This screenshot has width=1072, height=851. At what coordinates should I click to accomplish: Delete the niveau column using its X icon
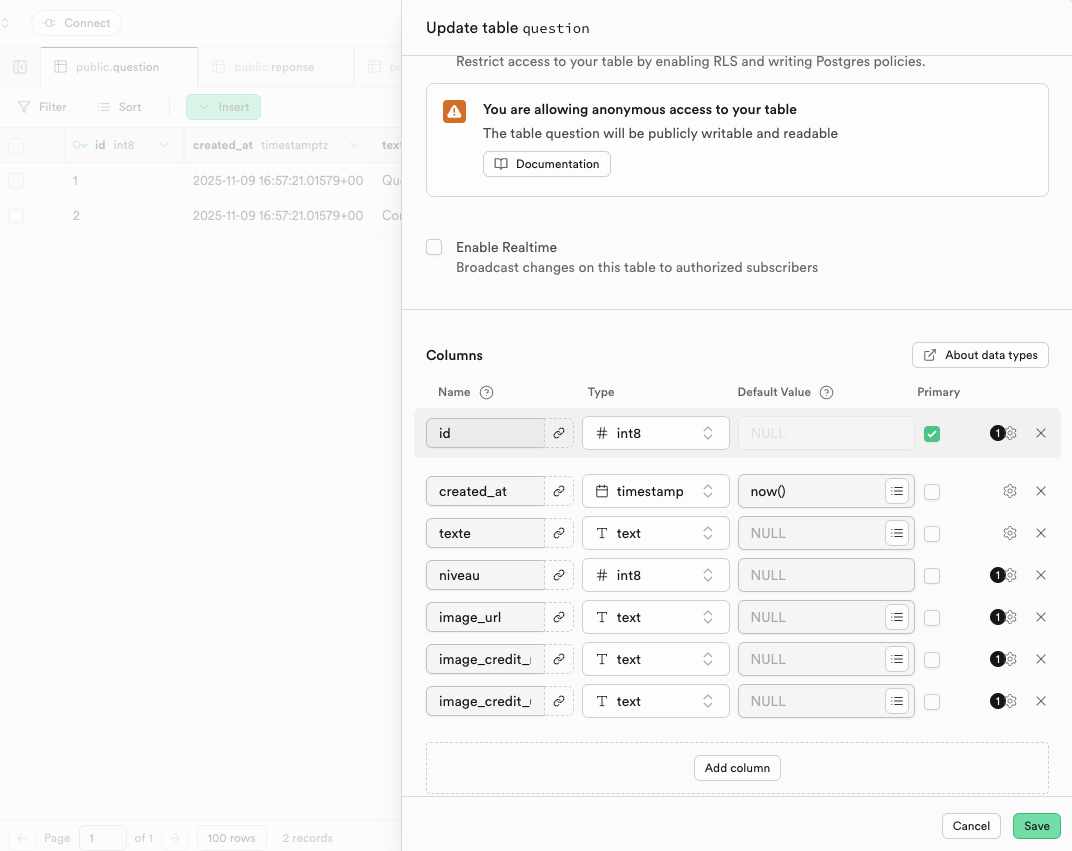coord(1041,575)
